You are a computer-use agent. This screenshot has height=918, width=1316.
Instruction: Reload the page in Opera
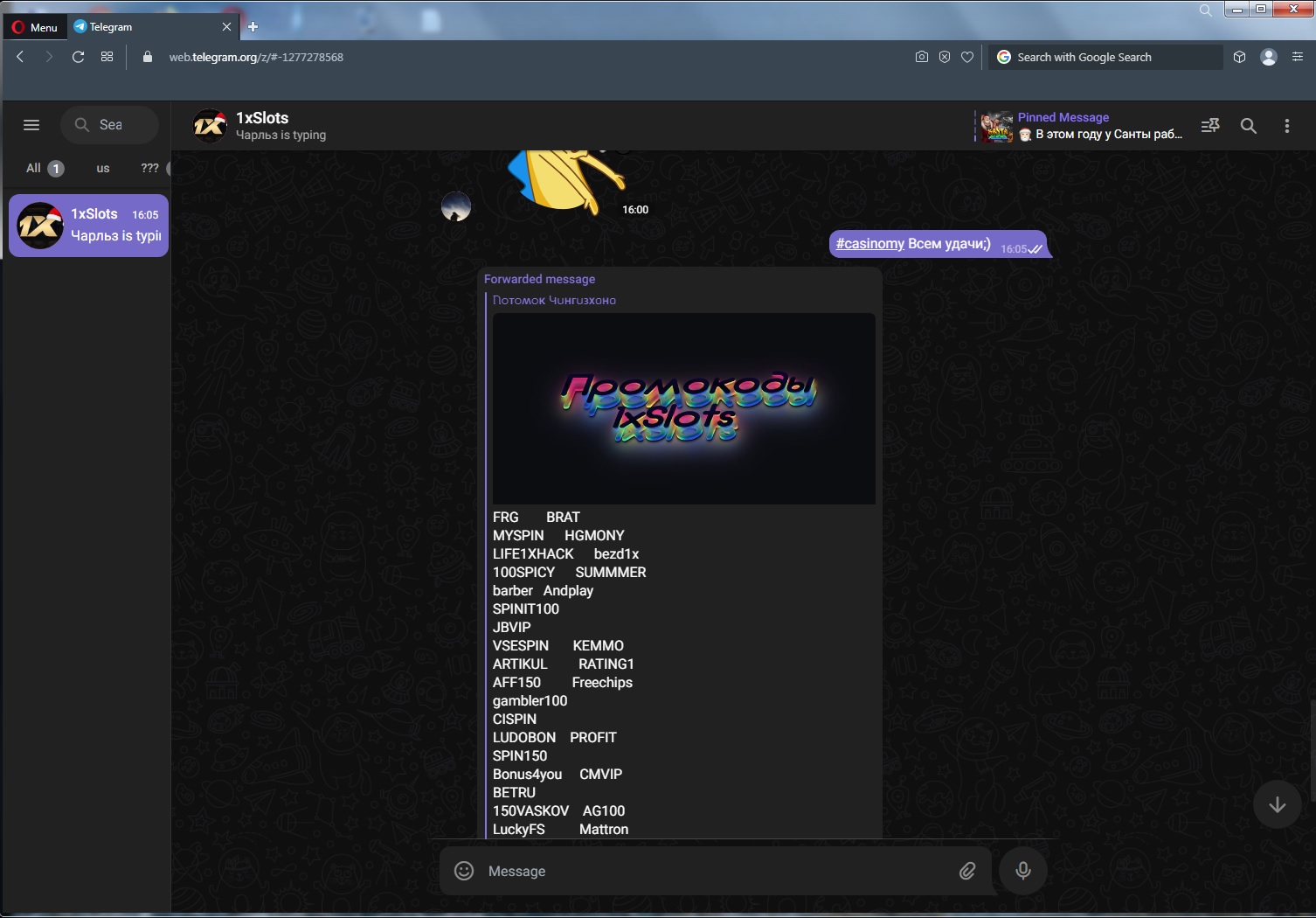[x=78, y=57]
